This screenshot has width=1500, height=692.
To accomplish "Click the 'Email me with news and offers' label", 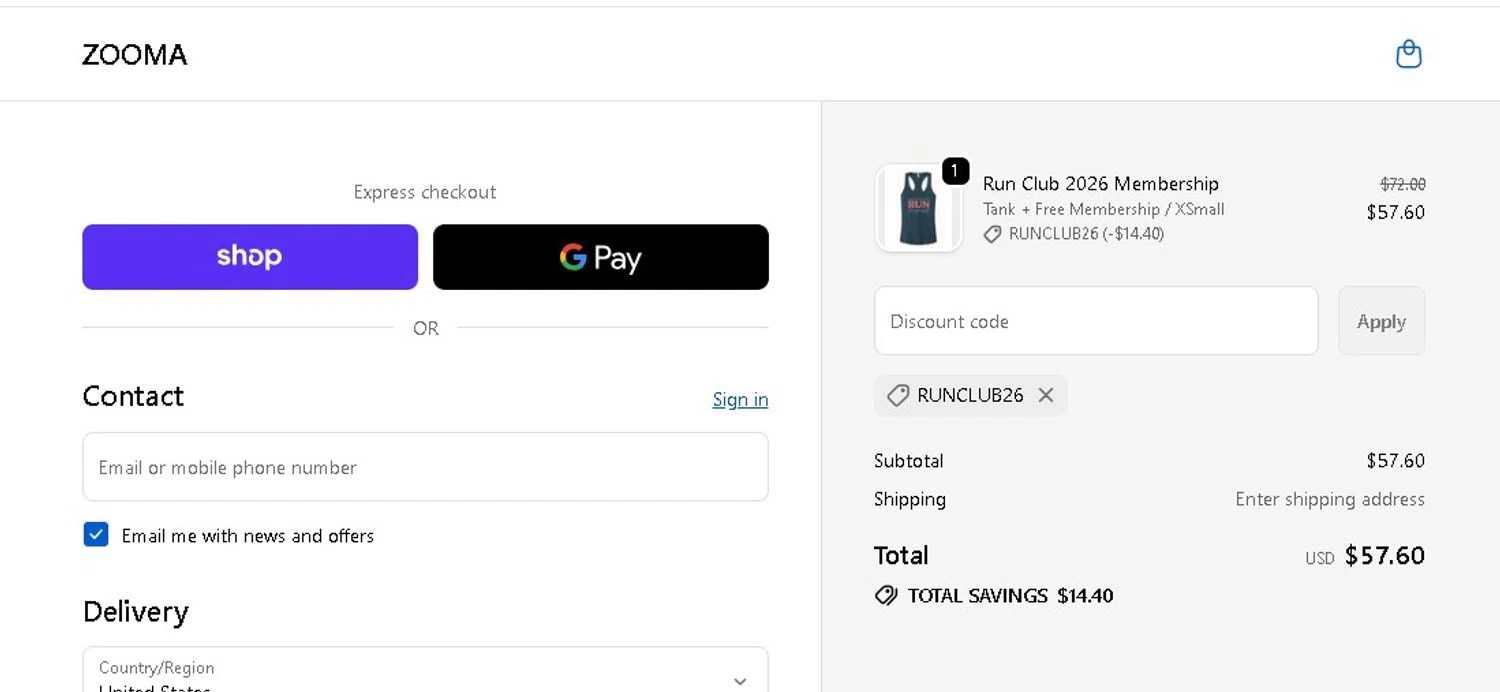I will tap(248, 536).
